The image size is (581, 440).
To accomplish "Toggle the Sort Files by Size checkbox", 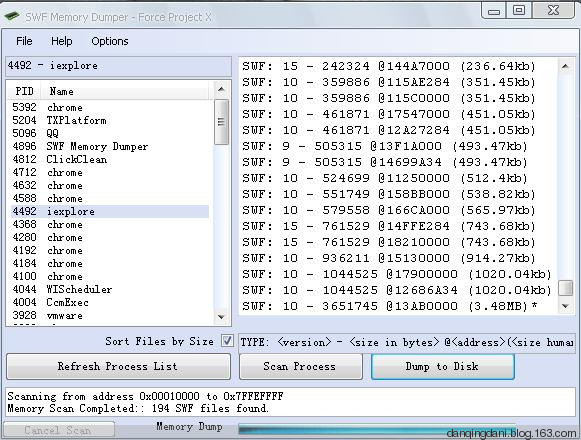I will 227,340.
